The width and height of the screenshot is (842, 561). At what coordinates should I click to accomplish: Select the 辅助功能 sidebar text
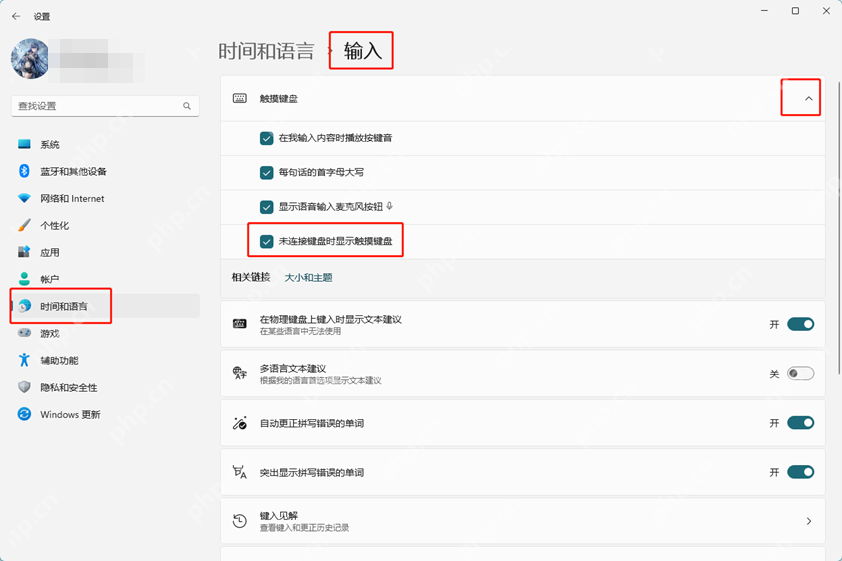pyautogui.click(x=60, y=360)
